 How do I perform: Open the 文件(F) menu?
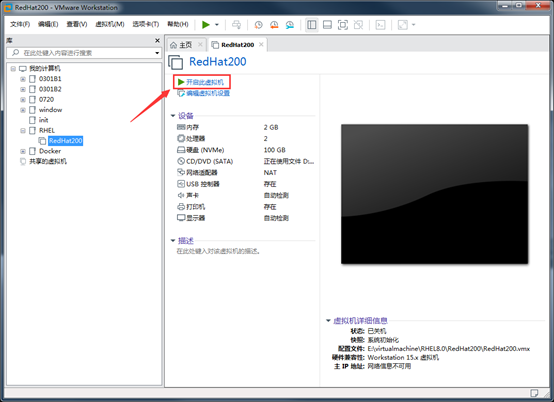click(20, 24)
